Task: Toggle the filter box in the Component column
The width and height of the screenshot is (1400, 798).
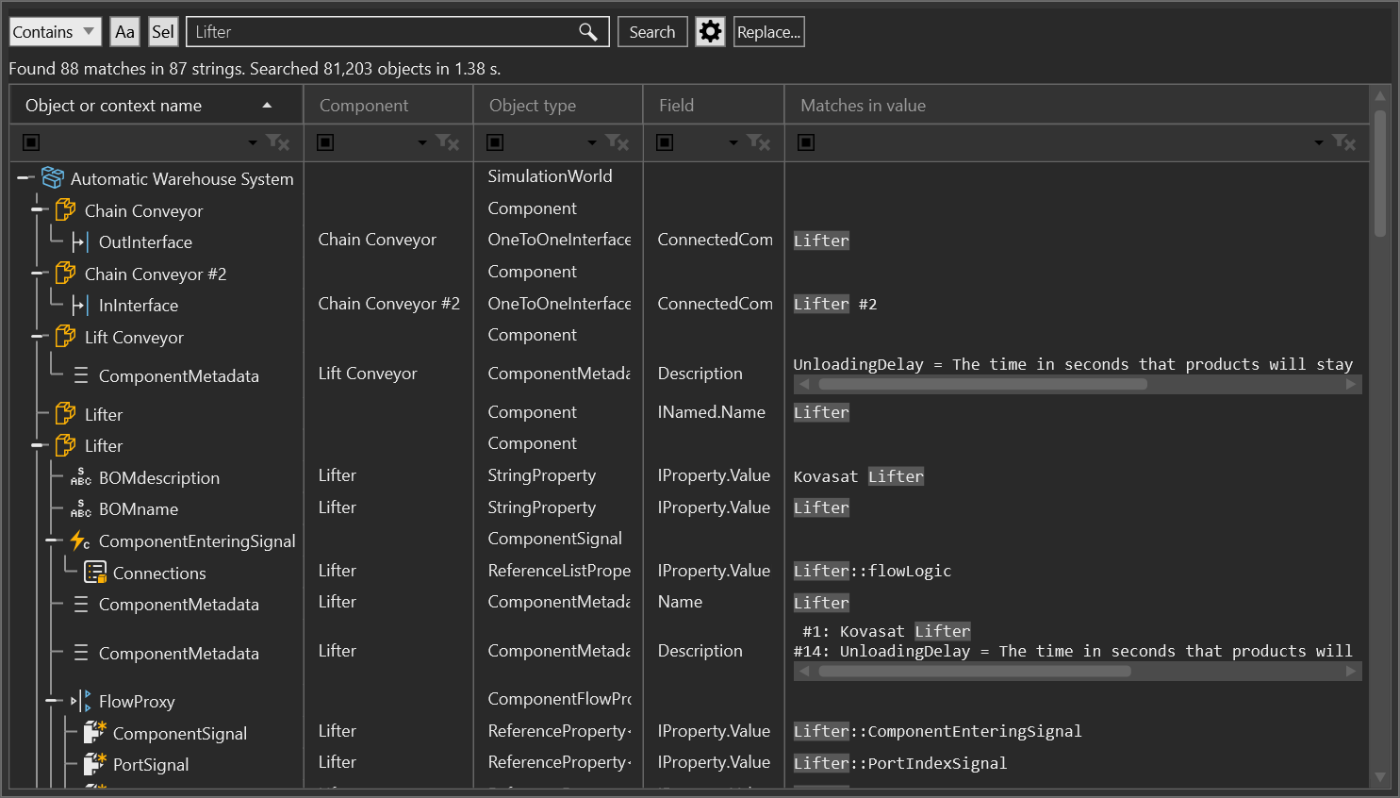Action: (x=325, y=143)
